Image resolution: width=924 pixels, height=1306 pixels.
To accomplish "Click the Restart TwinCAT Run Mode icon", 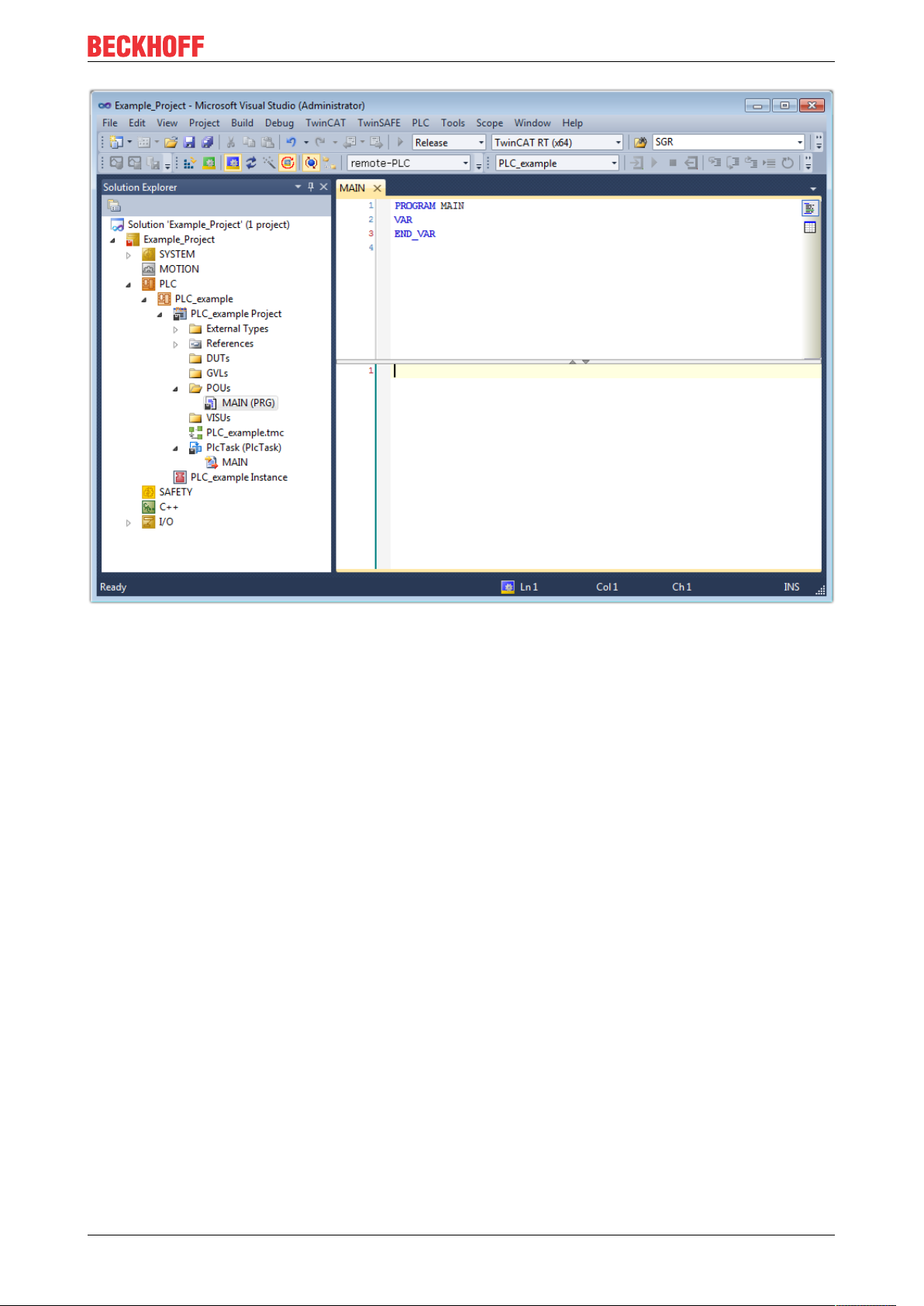I will point(209,163).
